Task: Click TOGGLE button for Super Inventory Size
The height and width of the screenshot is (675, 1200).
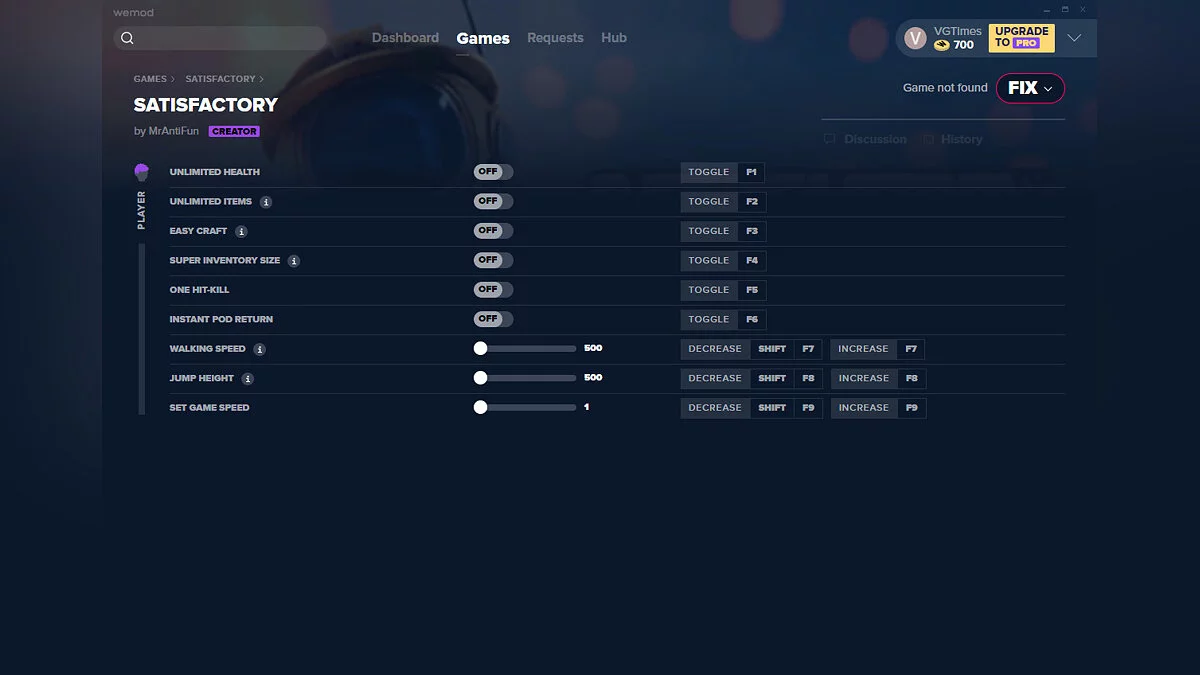Action: (x=709, y=260)
